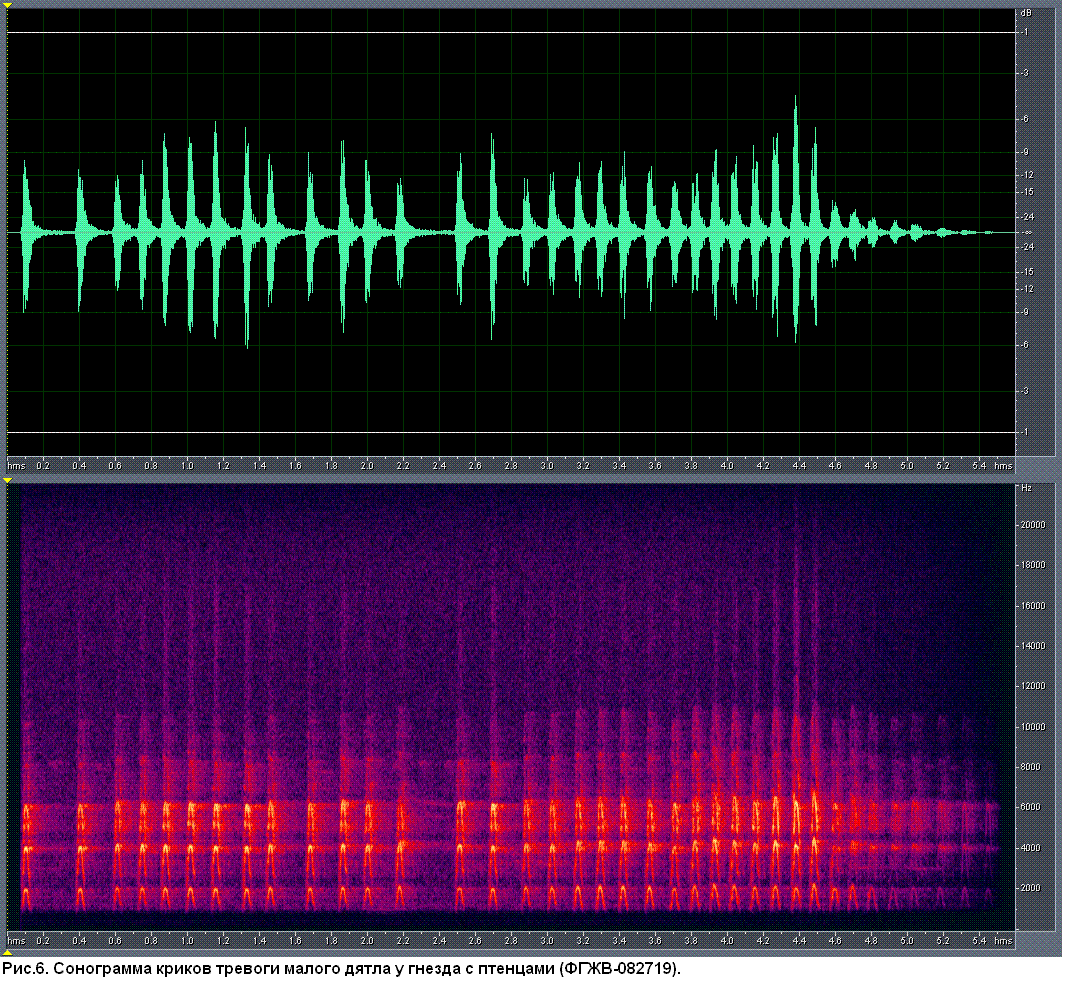Click the 18000 Hz frequency scale label
Image resolution: width=1066 pixels, height=1000 pixels.
(1033, 565)
